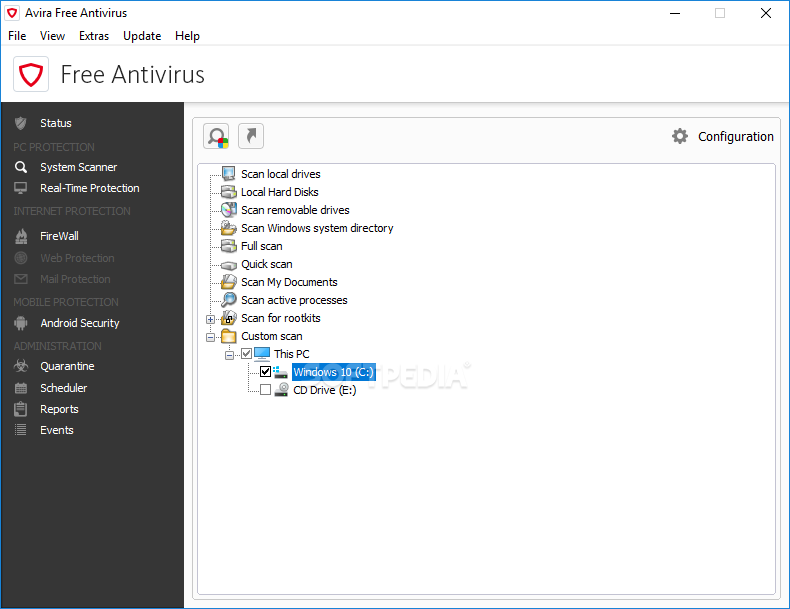Start scan with selected profile icon

pyautogui.click(x=216, y=137)
